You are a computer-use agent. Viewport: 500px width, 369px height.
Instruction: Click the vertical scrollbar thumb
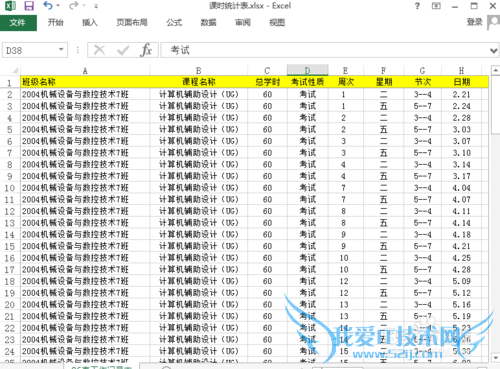495,105
